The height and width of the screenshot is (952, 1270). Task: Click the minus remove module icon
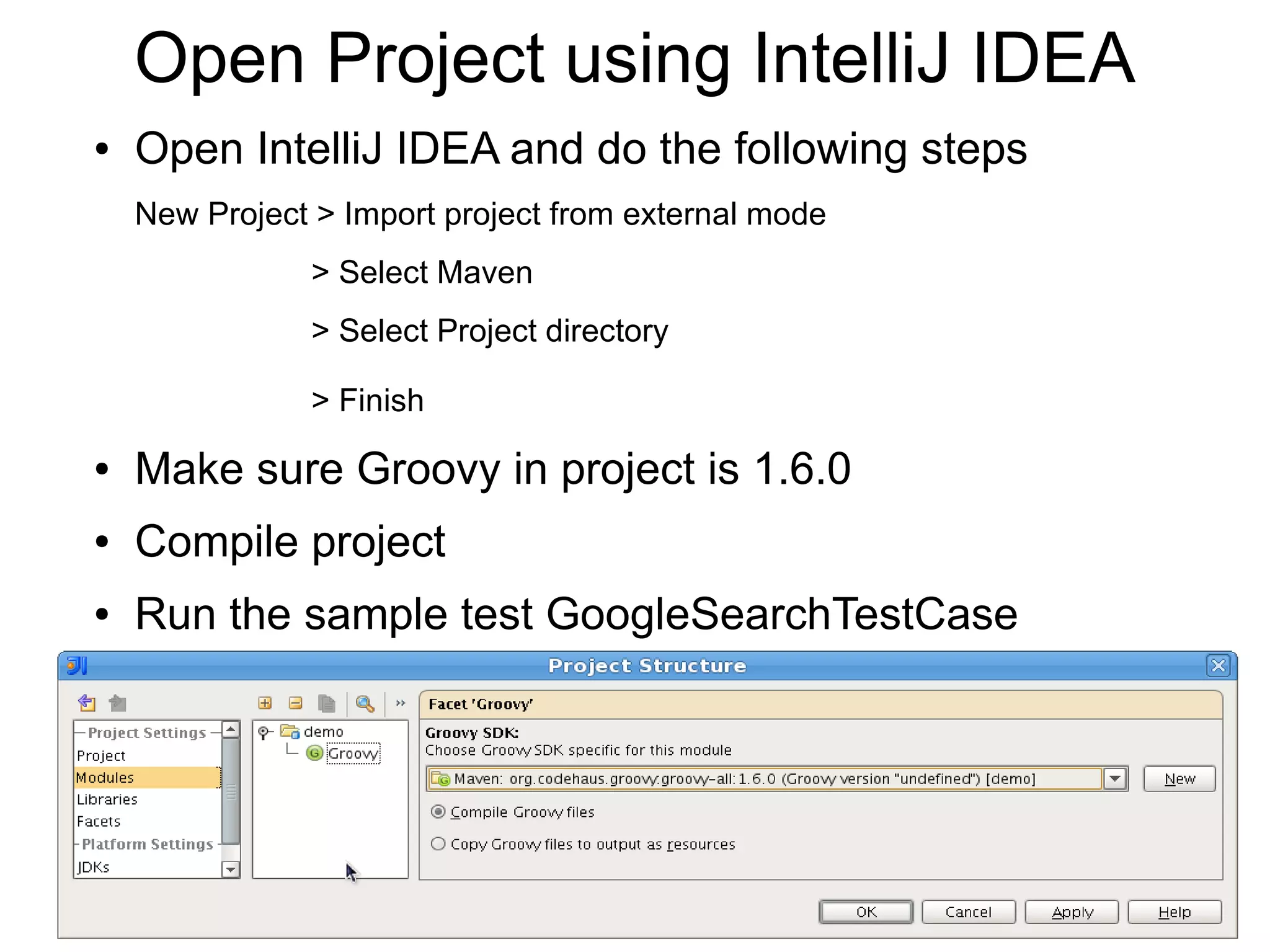(x=295, y=703)
